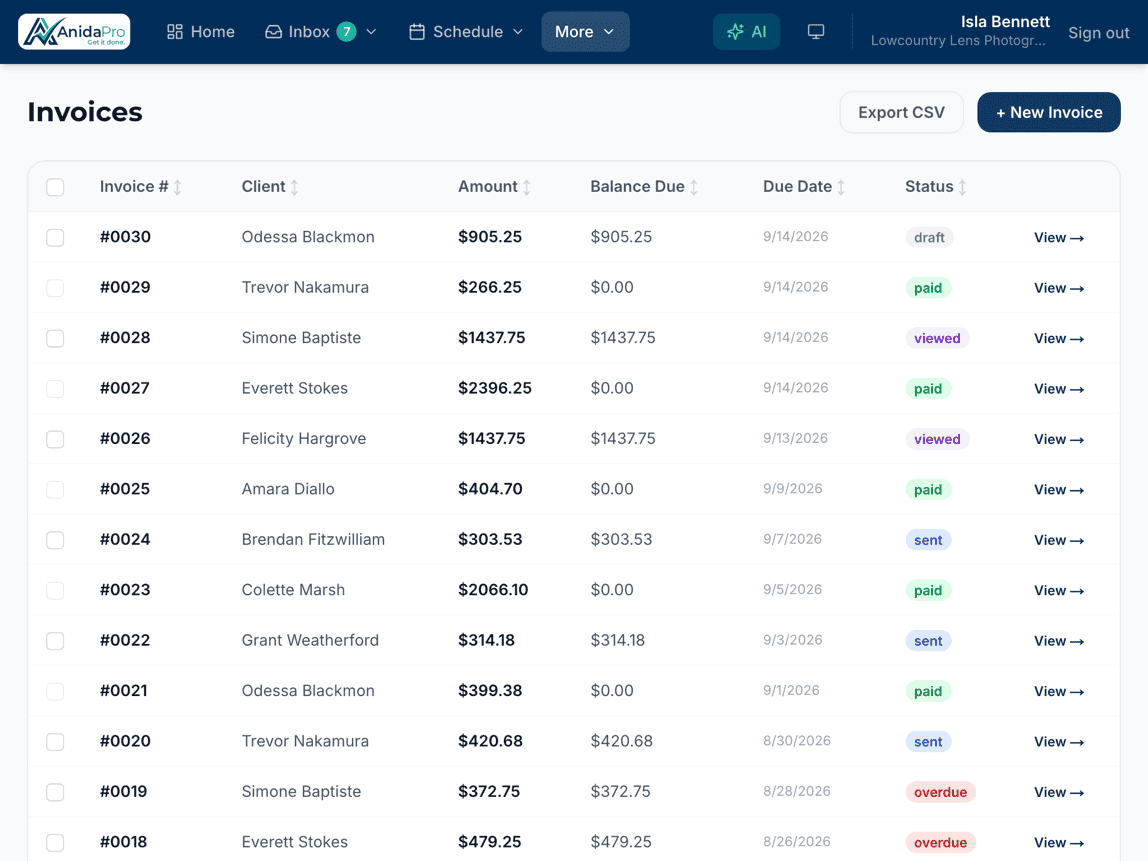Click the sent badge on invoice #0024
This screenshot has height=861, width=1148.
tap(928, 540)
